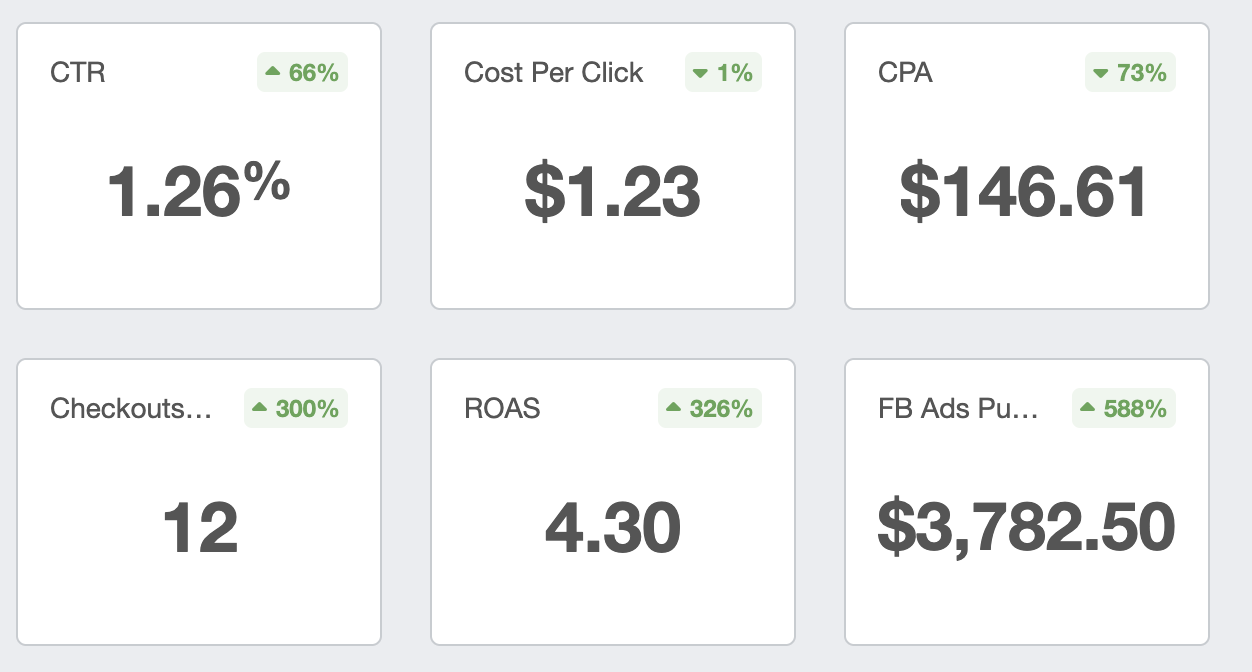The image size is (1252, 672).
Task: Click the truncated FB Ads Pu… title
Action: coord(958,408)
